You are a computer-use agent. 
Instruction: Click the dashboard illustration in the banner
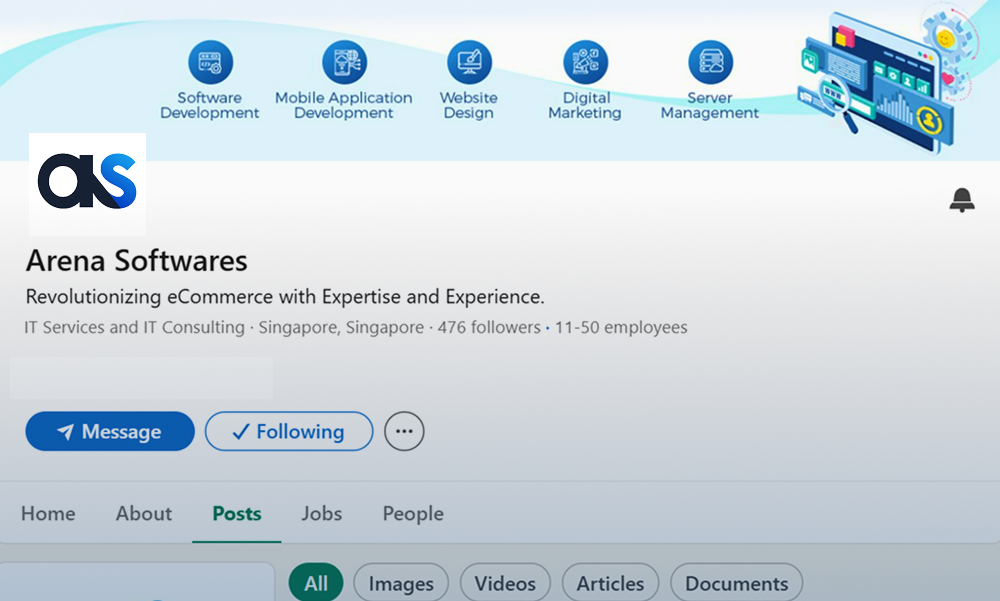(x=886, y=80)
